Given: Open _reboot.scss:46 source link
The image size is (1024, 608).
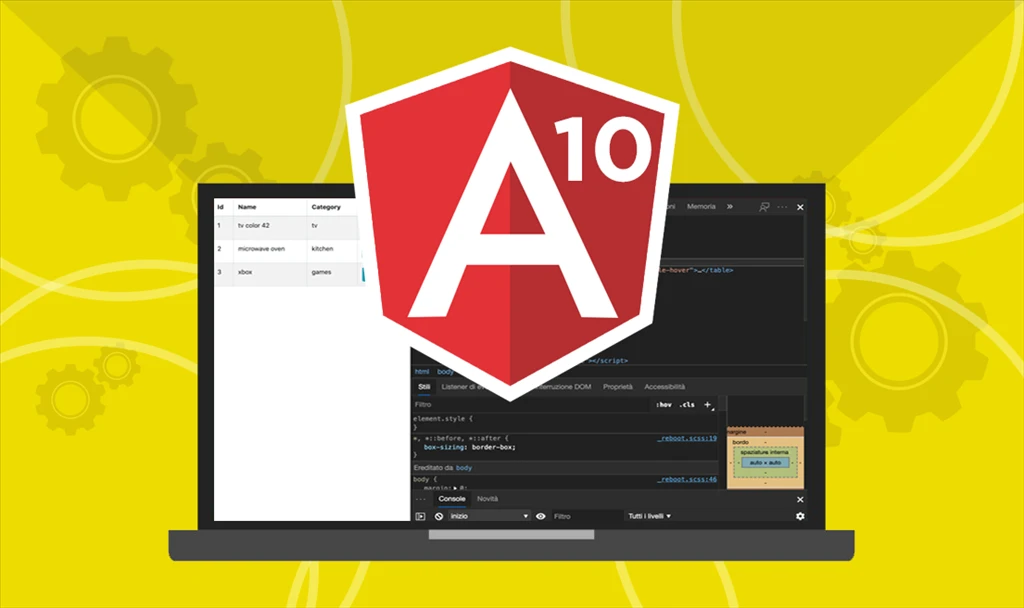Looking at the screenshot, I should click(687, 479).
